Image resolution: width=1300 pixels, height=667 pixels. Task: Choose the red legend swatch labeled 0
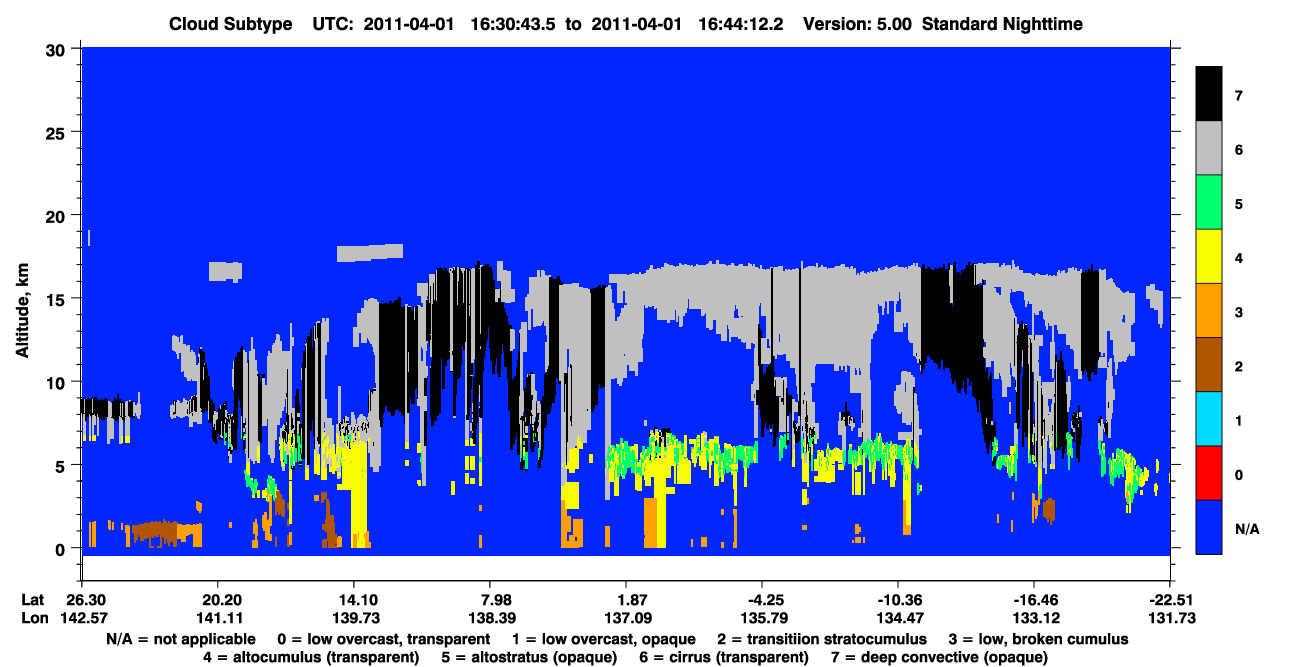point(1209,473)
